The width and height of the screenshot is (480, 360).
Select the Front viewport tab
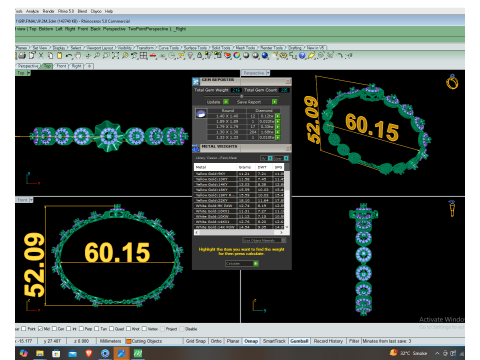[61, 66]
